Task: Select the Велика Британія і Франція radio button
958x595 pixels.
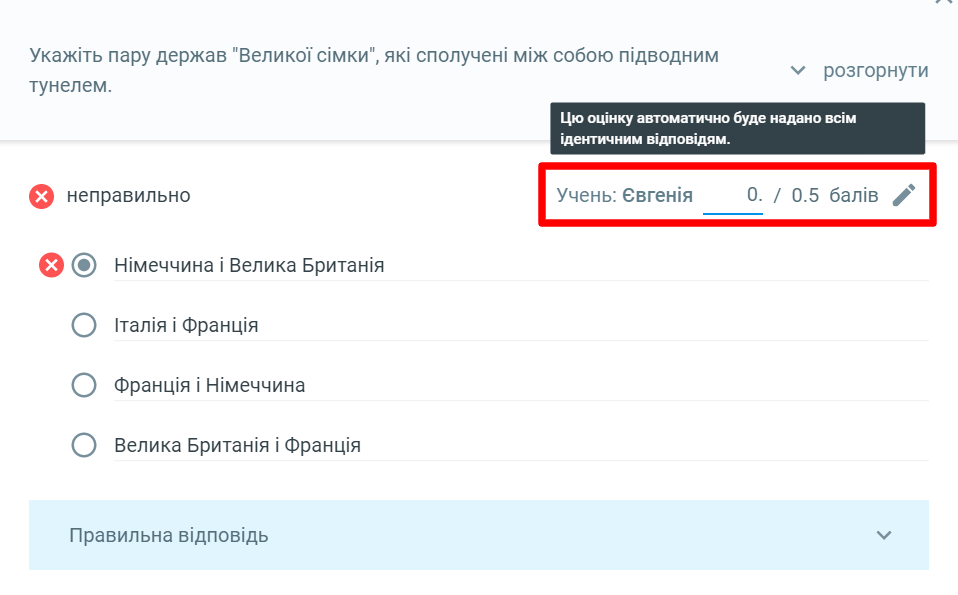Action: click(x=84, y=445)
